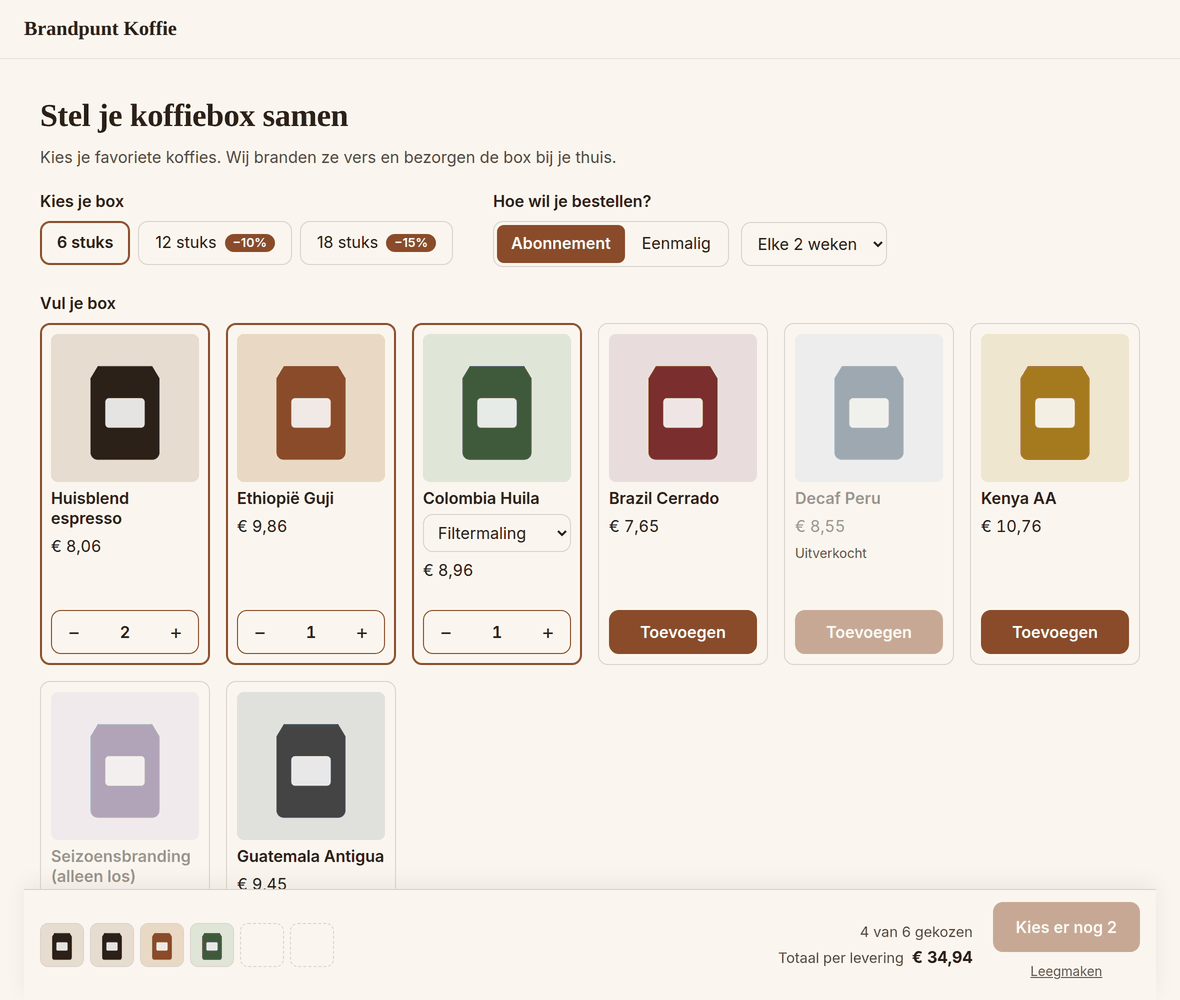Screen dimensions: 1180x1000
Task: Click the Brandpunt Koffie logo text
Action: (x=100, y=29)
